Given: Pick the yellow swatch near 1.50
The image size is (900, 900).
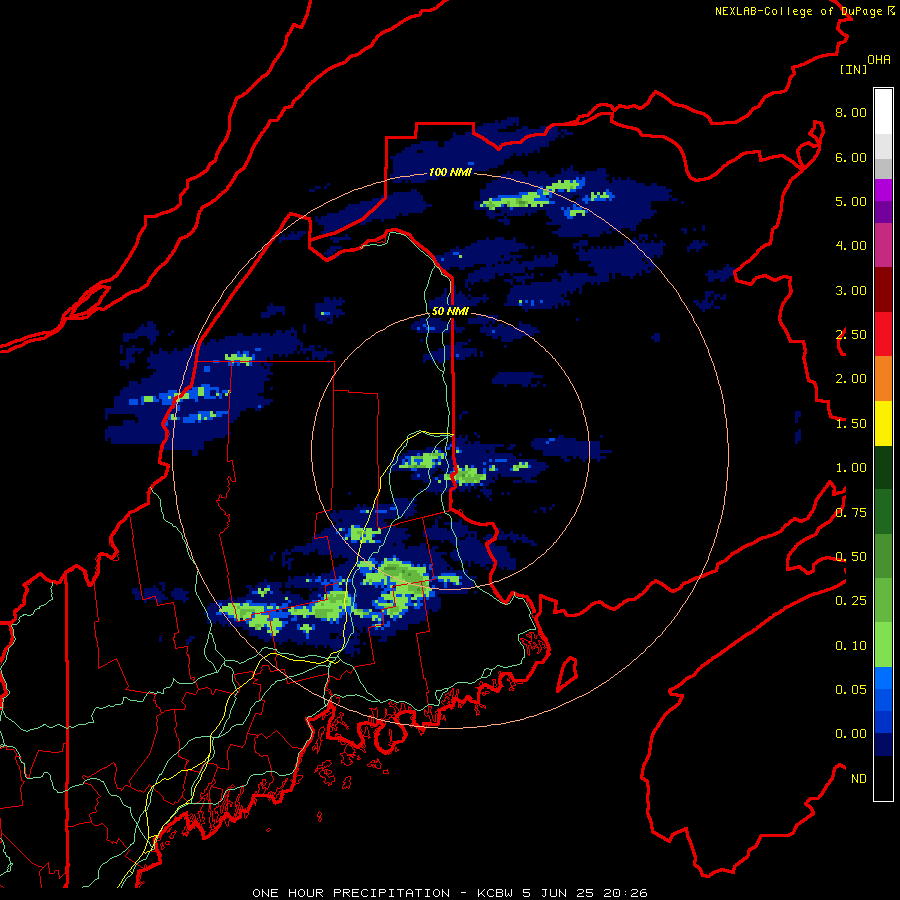Looking at the screenshot, I should [x=883, y=423].
